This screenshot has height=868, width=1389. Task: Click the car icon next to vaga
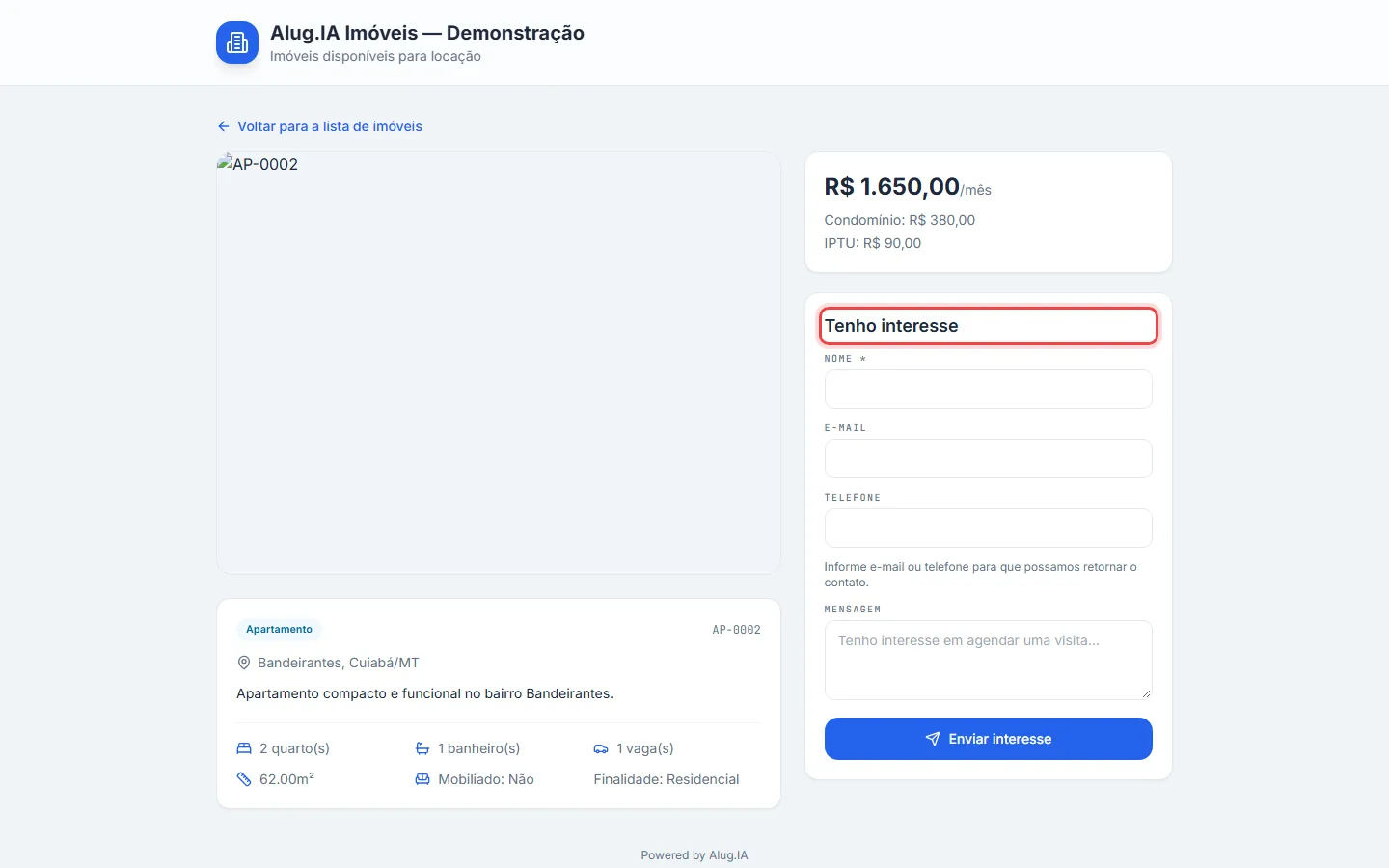[601, 748]
